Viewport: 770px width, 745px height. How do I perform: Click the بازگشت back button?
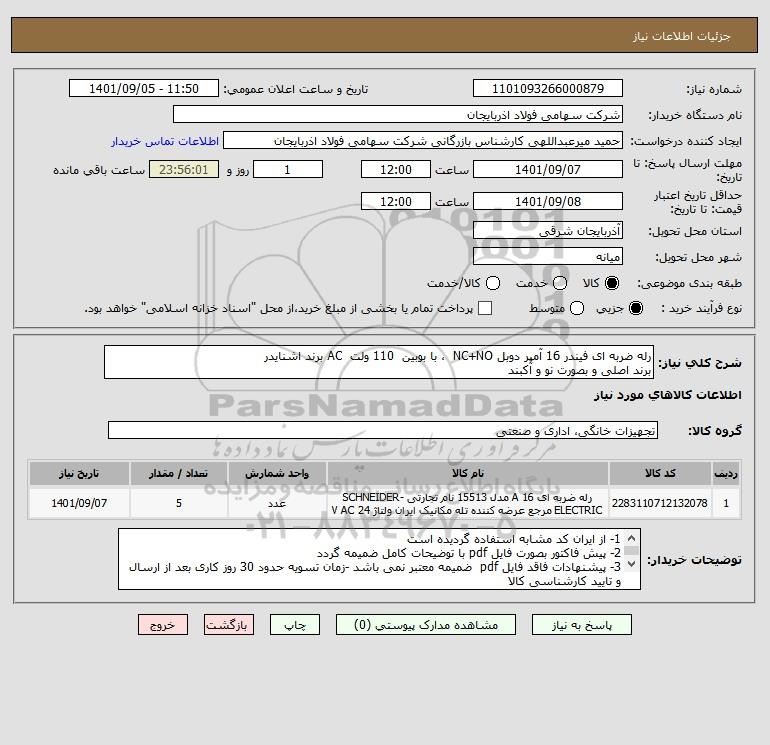229,625
